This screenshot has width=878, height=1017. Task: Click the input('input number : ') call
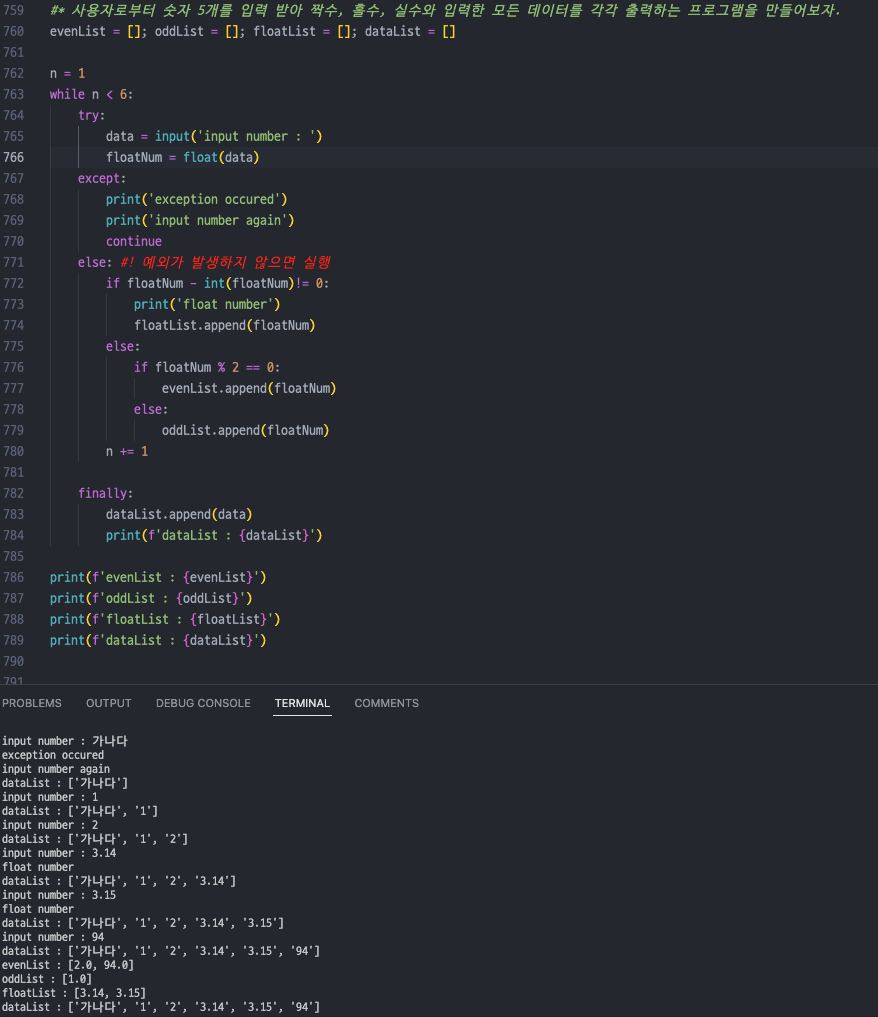click(x=239, y=137)
